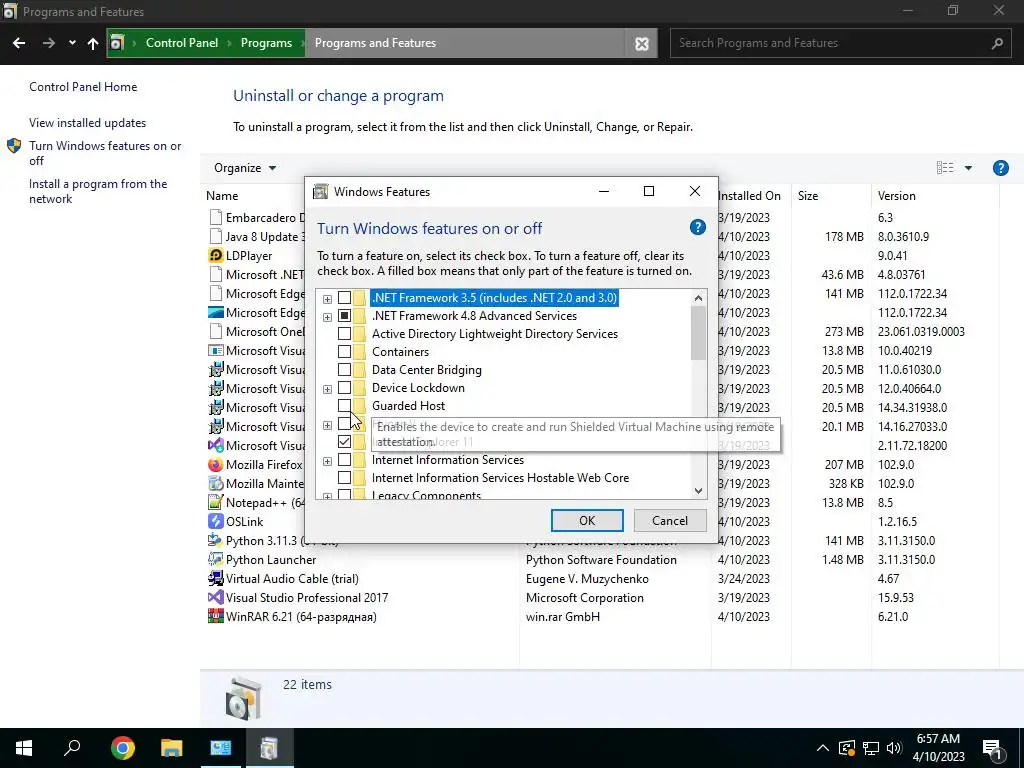
Task: Open the notification center icon
Action: 993,748
